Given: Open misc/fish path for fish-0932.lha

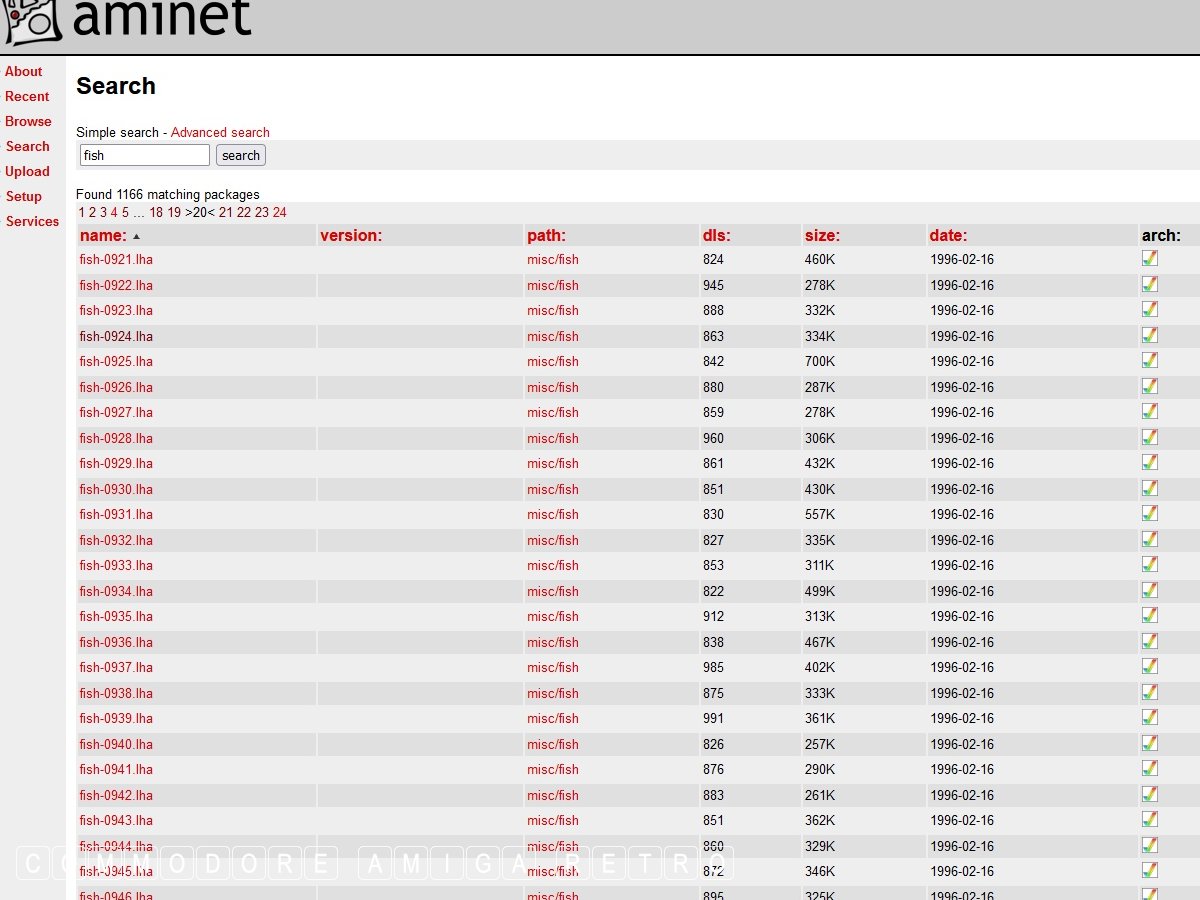Looking at the screenshot, I should [x=553, y=540].
